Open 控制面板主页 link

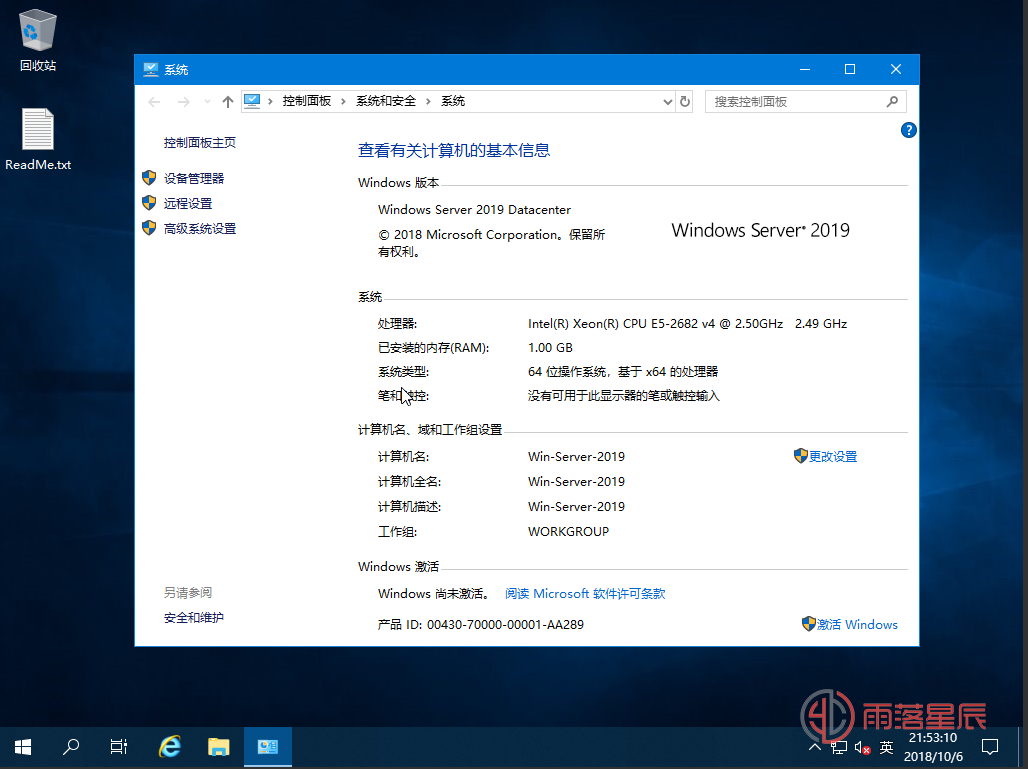tap(200, 143)
